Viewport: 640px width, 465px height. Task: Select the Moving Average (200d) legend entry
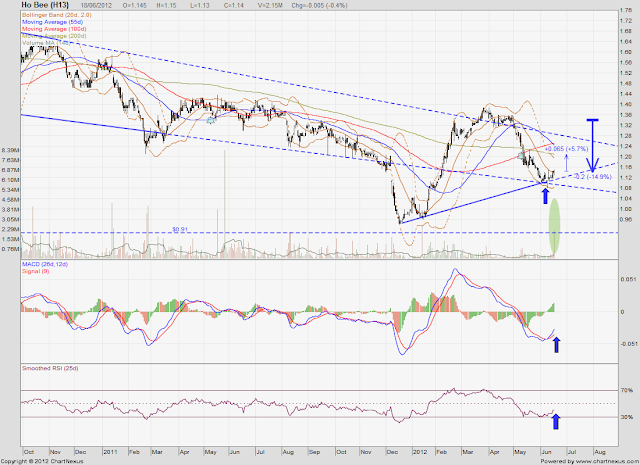[54, 36]
